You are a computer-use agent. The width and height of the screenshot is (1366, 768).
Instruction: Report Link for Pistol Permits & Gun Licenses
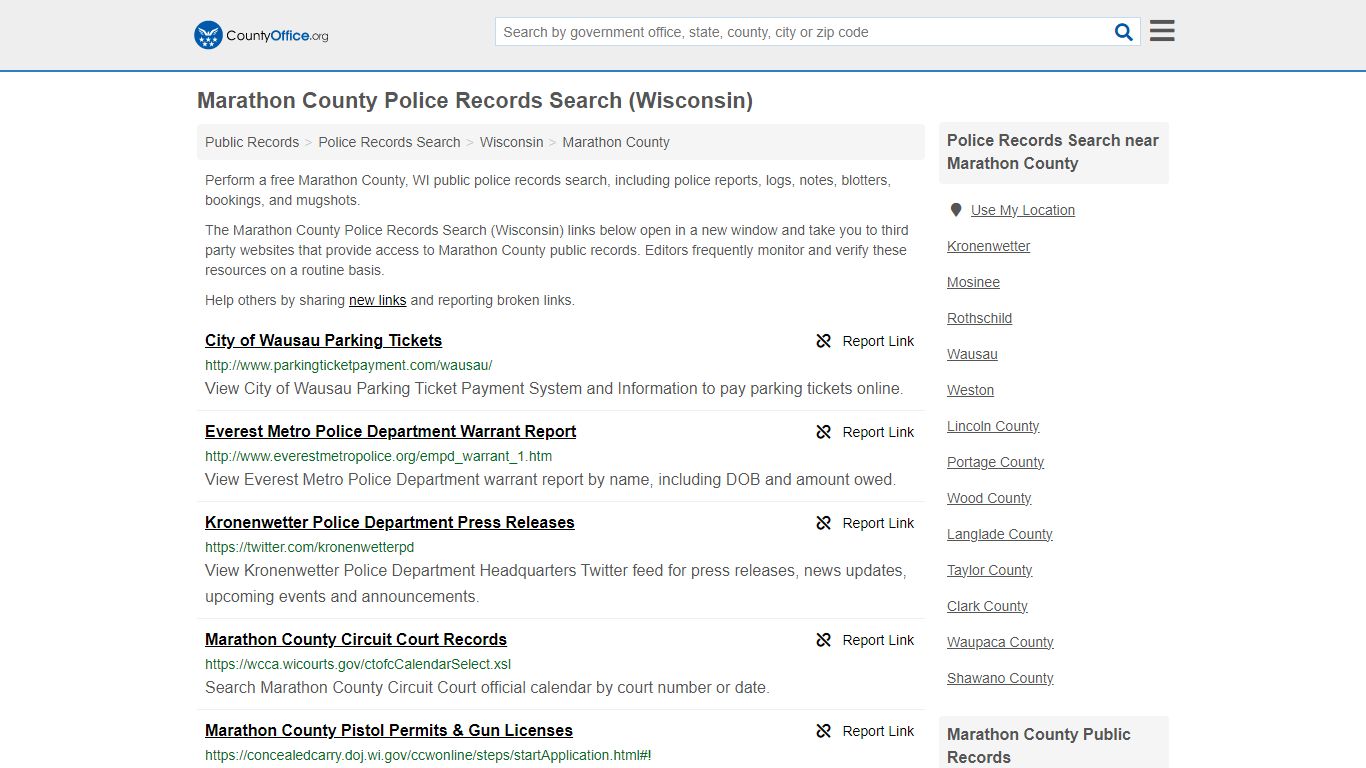(878, 731)
